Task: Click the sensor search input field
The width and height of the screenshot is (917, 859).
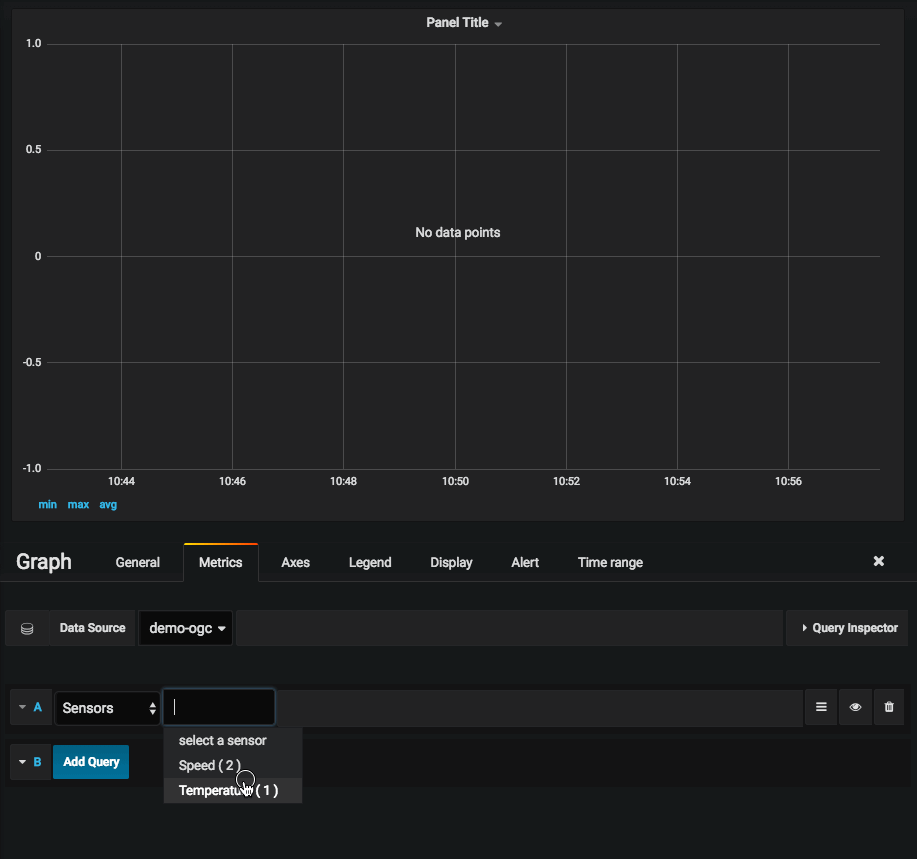Action: tap(219, 708)
